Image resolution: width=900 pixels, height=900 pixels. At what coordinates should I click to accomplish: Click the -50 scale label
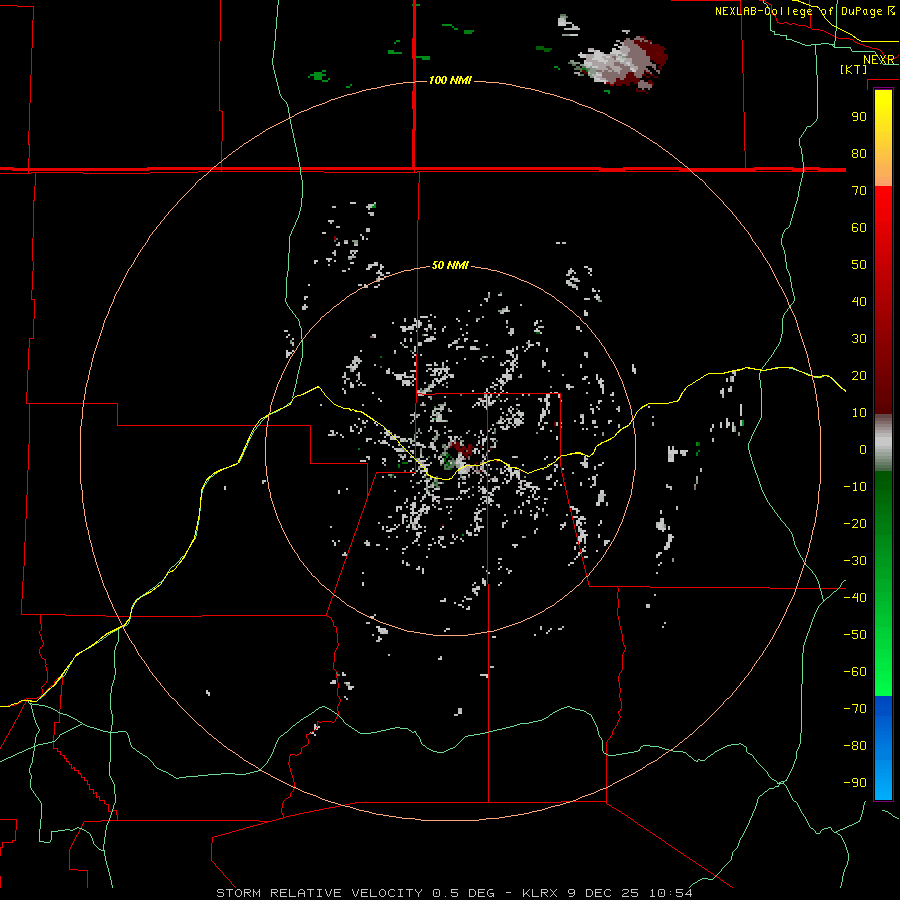click(x=855, y=635)
